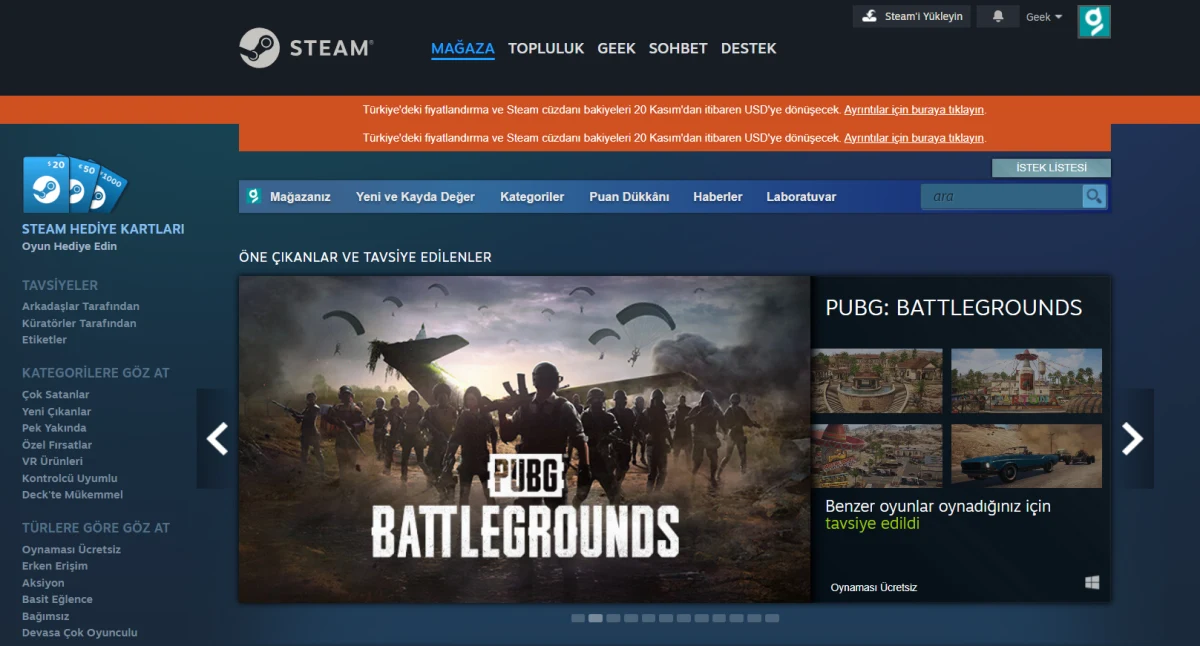Browse Devasa Çok Oyunculu genre
This screenshot has height=646, width=1200.
point(80,633)
